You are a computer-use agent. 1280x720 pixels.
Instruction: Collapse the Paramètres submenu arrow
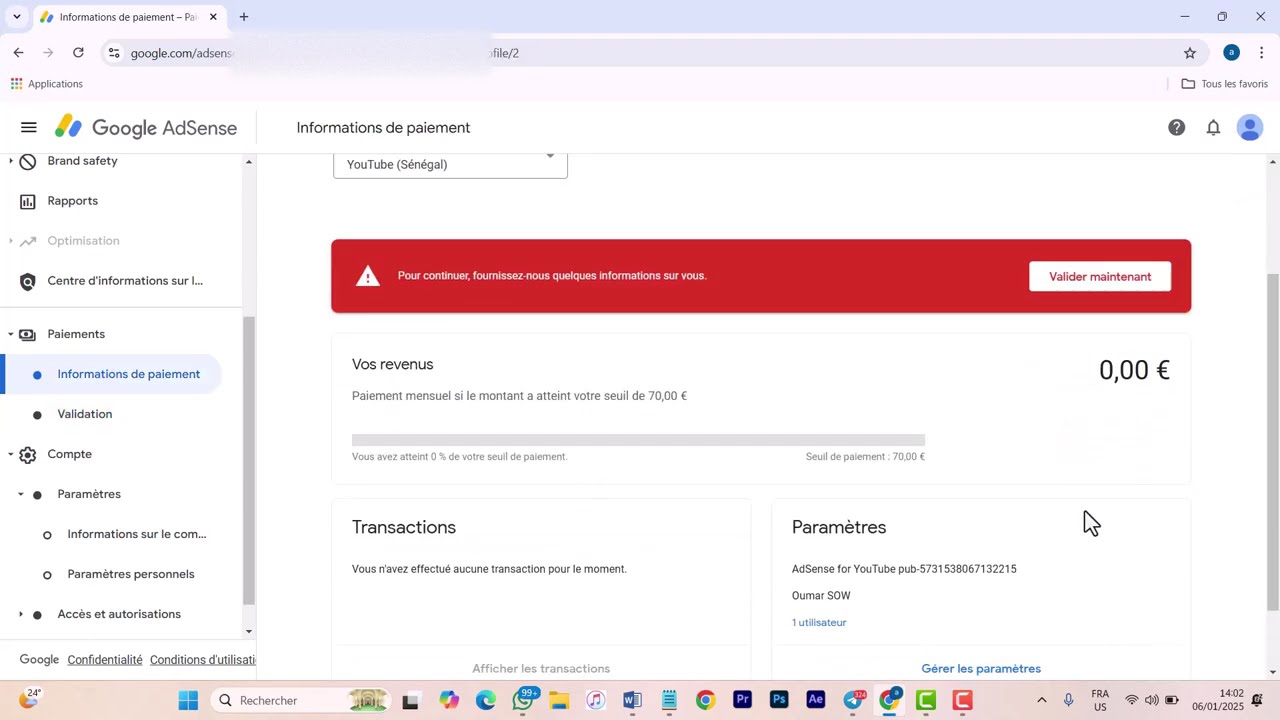tap(21, 494)
